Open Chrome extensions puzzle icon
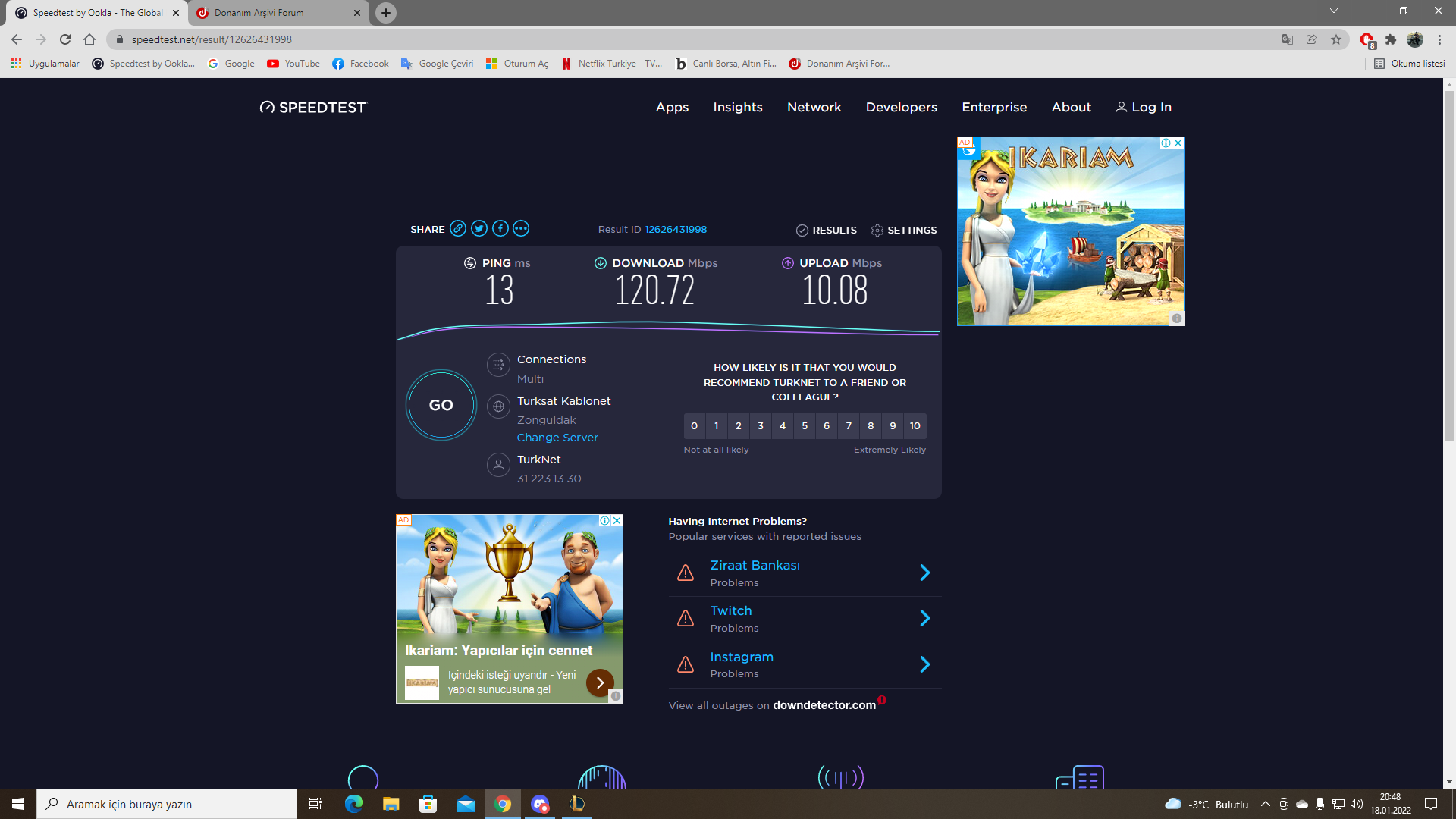Viewport: 1456px width, 819px height. 1390,39
